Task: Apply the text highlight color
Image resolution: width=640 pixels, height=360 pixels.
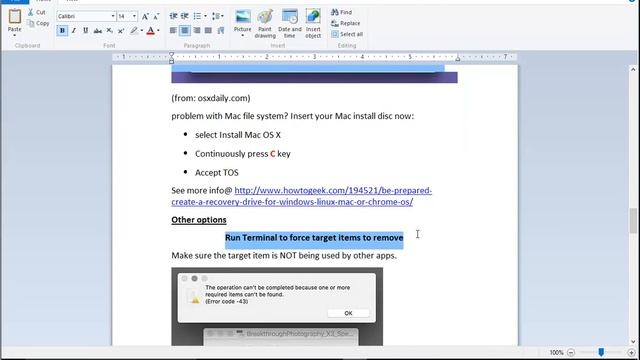Action: (134, 31)
